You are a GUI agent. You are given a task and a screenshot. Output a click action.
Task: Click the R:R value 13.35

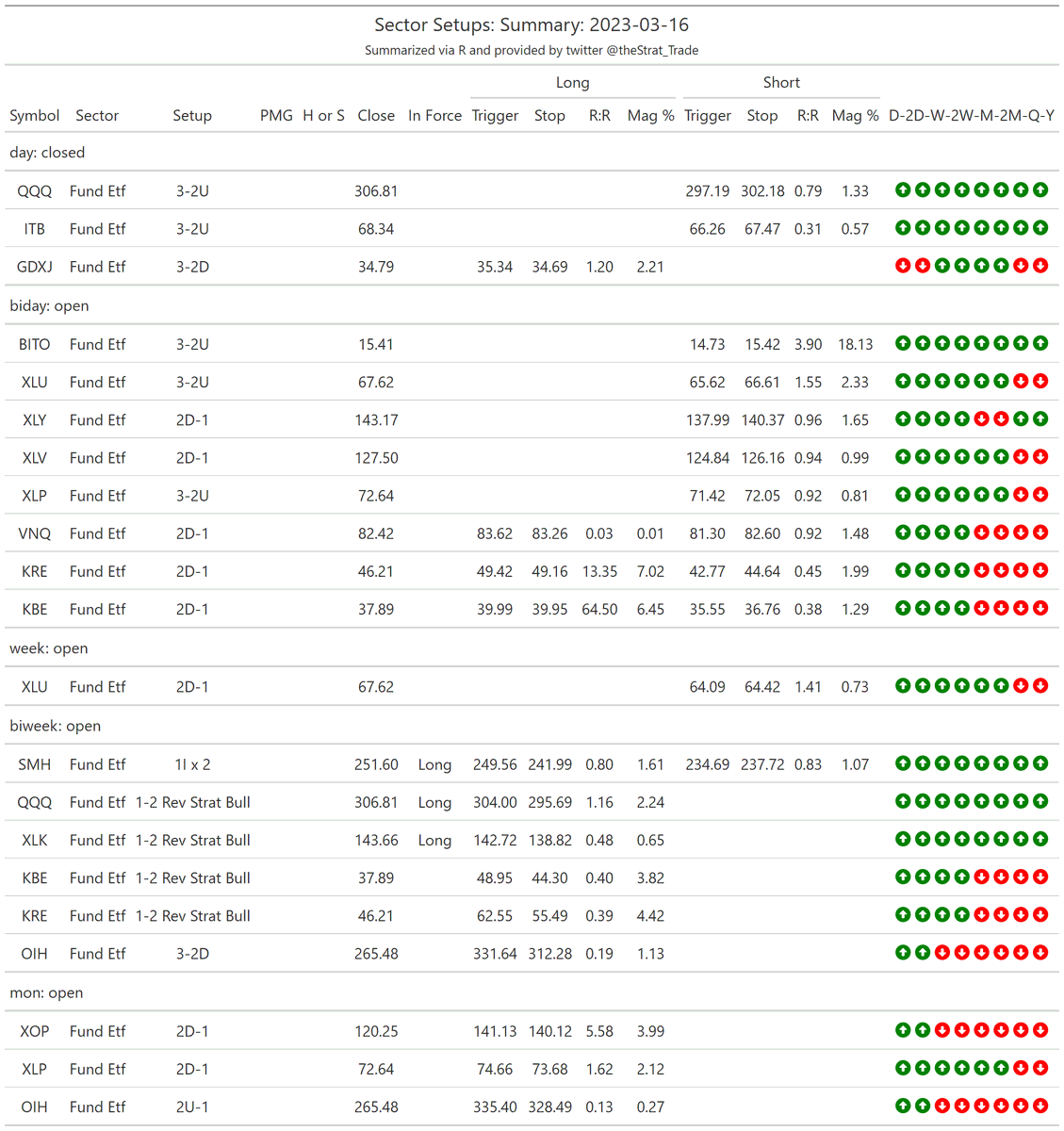(x=599, y=571)
